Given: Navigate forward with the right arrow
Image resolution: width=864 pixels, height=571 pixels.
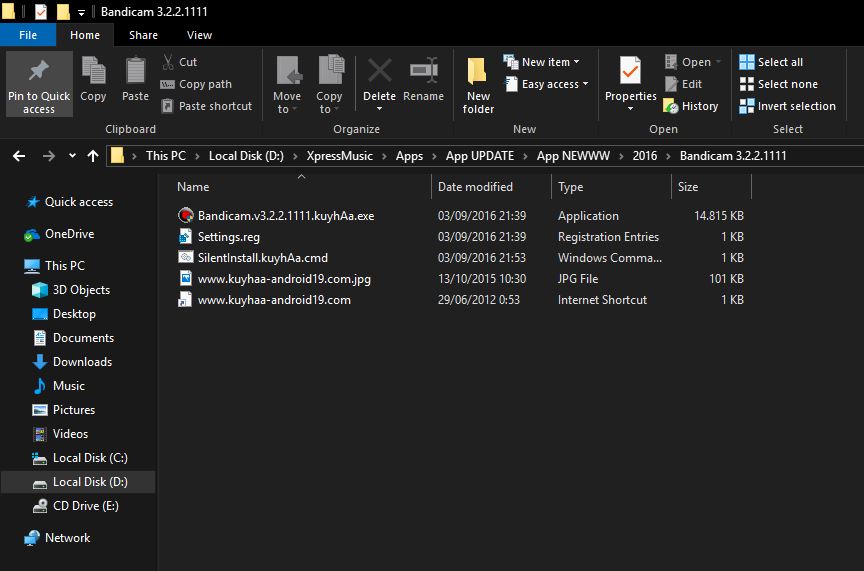Looking at the screenshot, I should coord(49,156).
